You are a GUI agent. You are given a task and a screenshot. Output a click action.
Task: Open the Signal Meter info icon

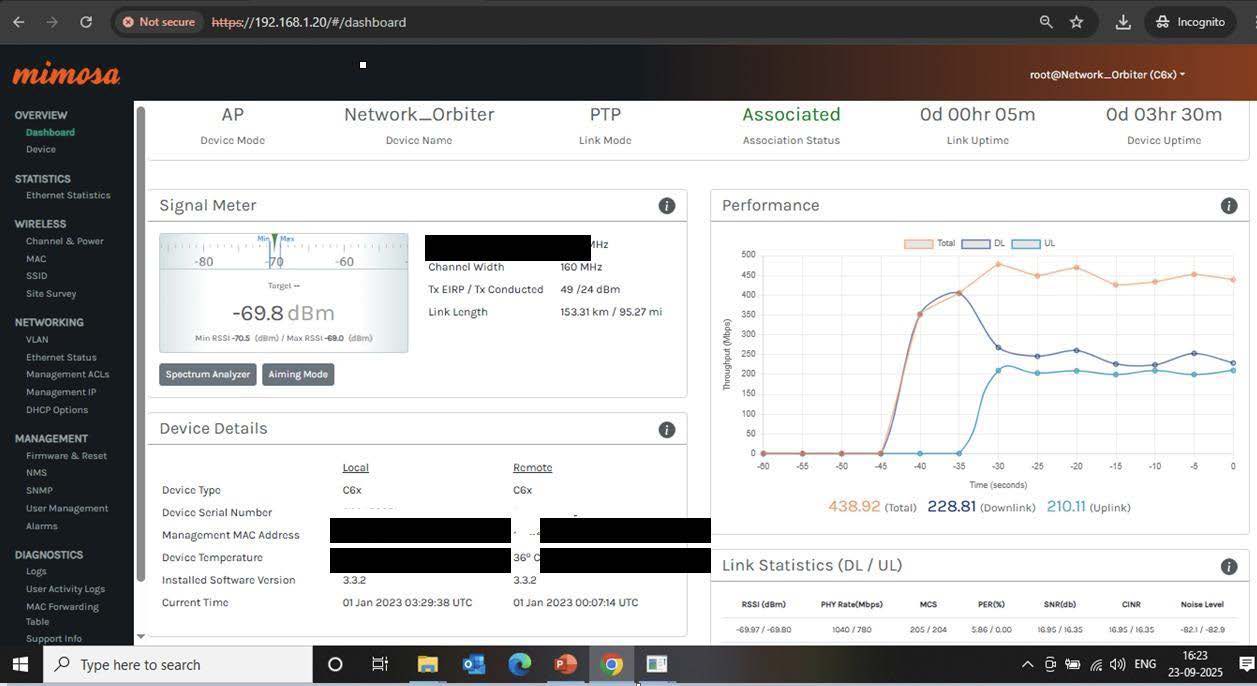coord(667,206)
